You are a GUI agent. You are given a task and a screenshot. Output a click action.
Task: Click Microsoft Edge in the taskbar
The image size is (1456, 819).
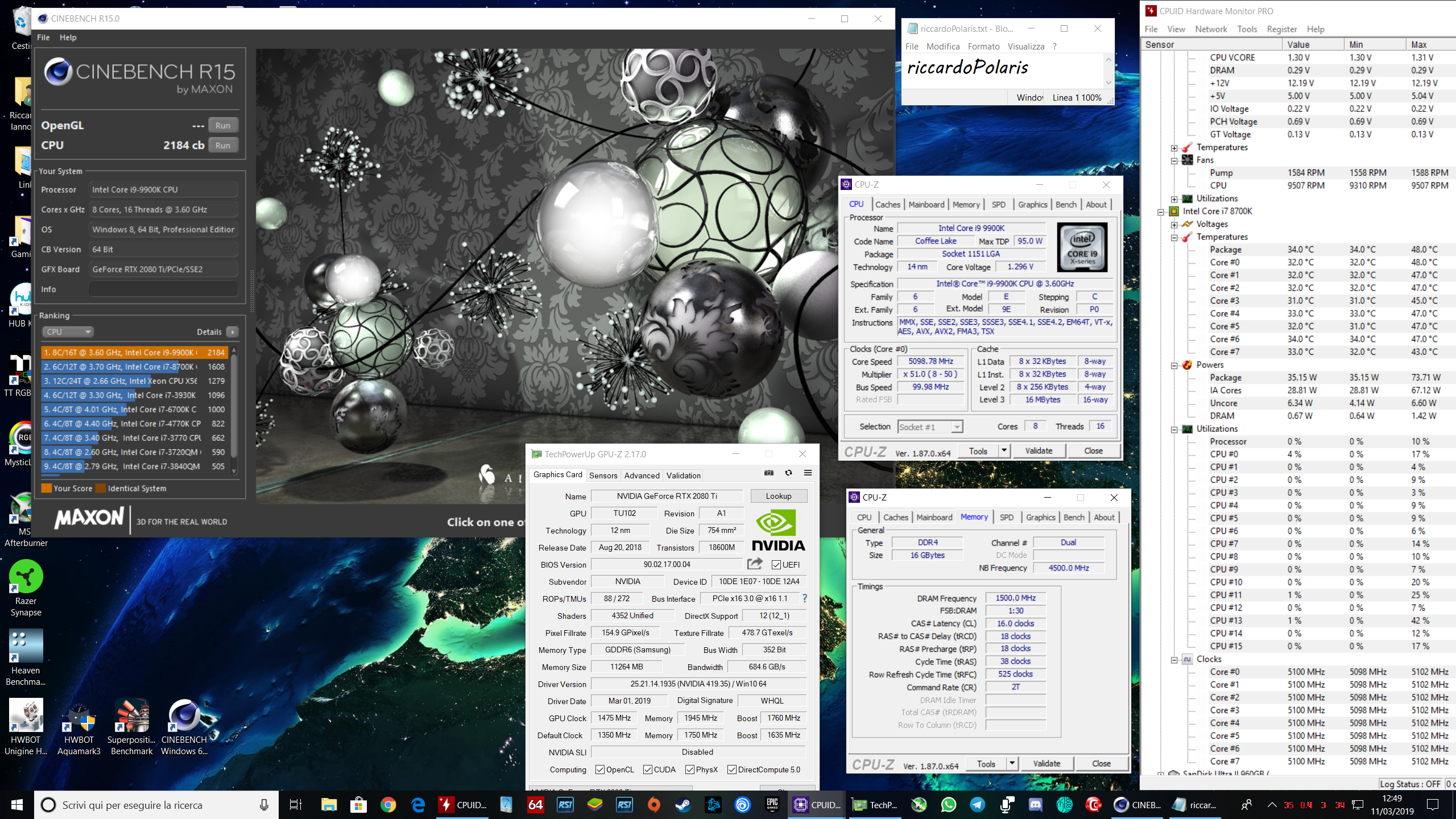click(x=418, y=805)
